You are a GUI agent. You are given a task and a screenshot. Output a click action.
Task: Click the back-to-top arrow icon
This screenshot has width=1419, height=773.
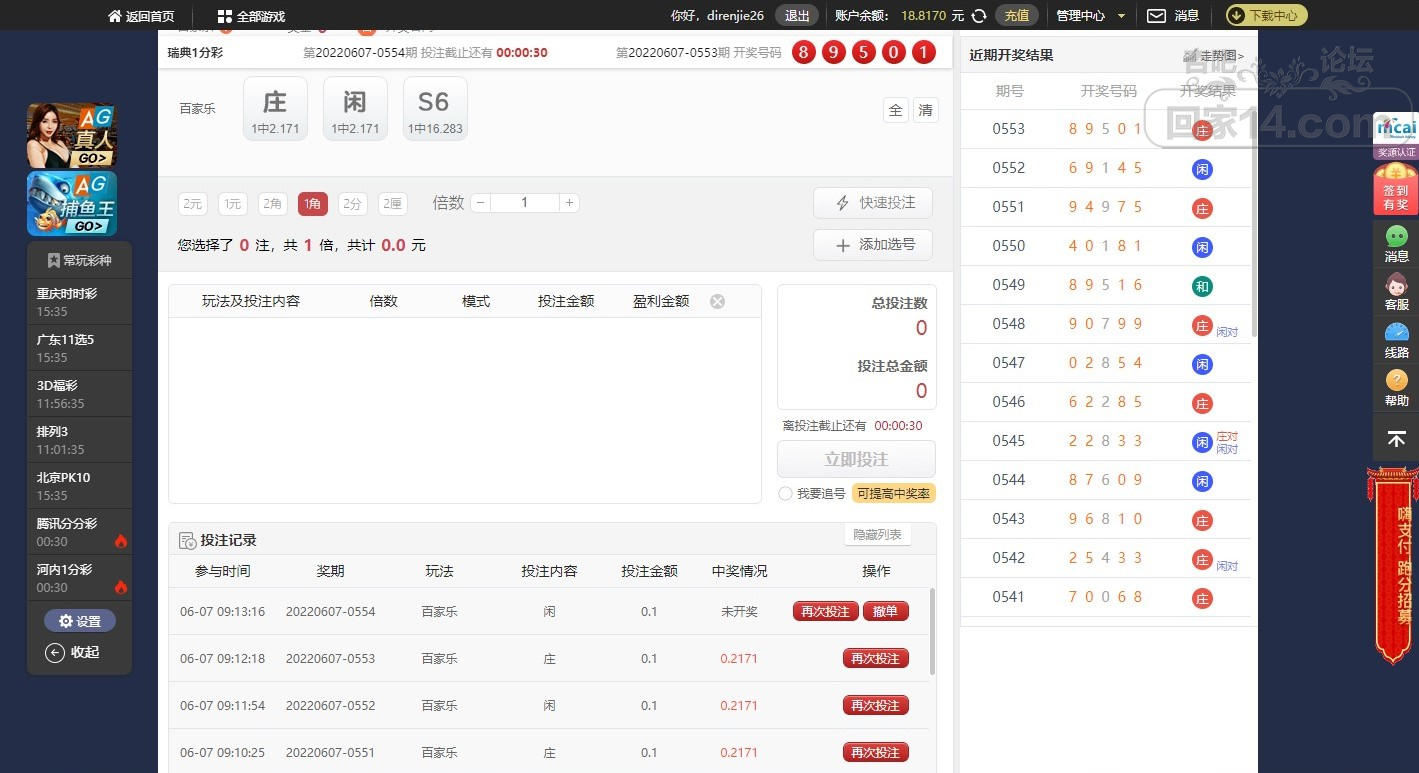1396,439
